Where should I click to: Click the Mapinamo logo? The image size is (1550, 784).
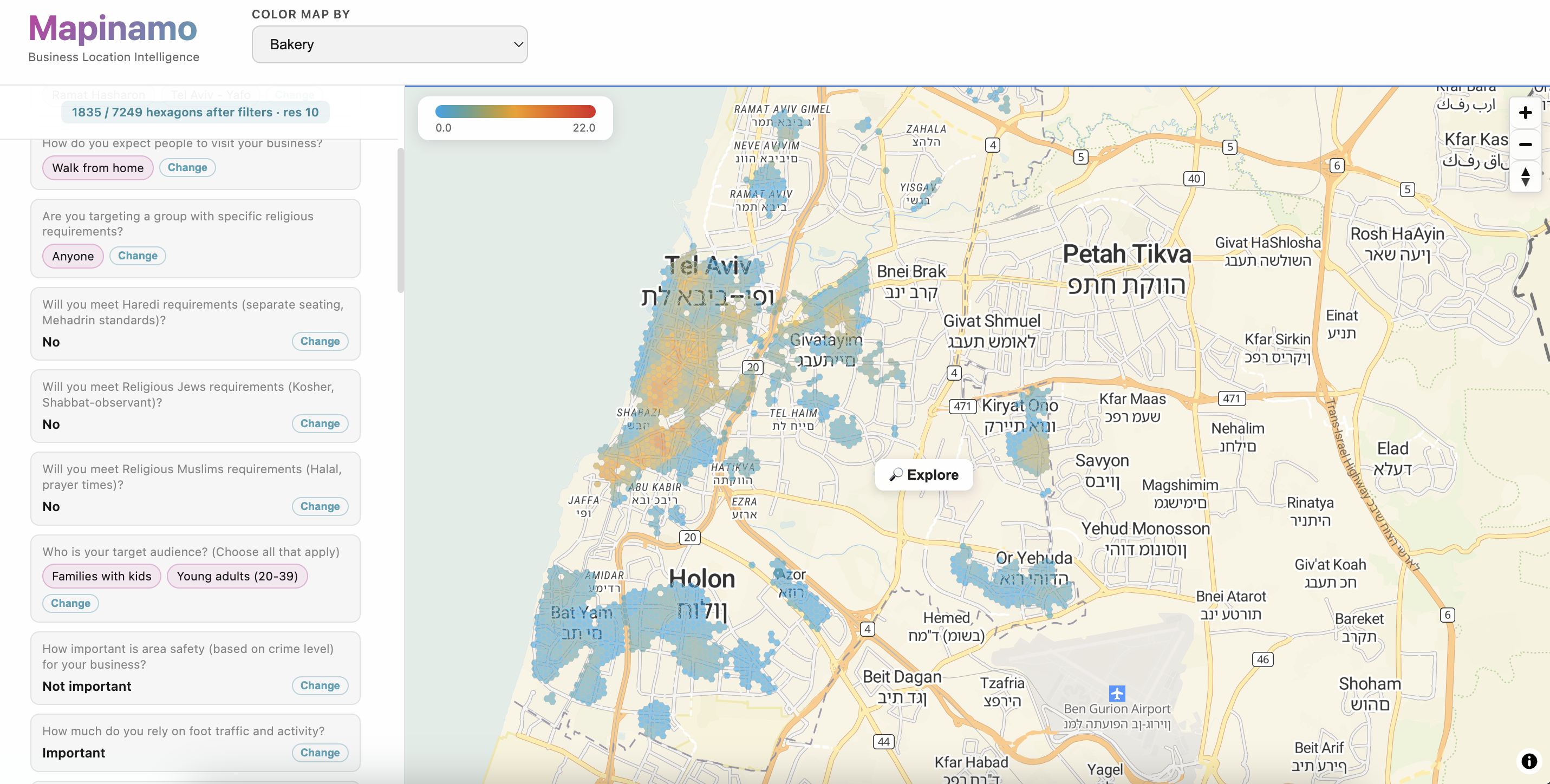113,29
